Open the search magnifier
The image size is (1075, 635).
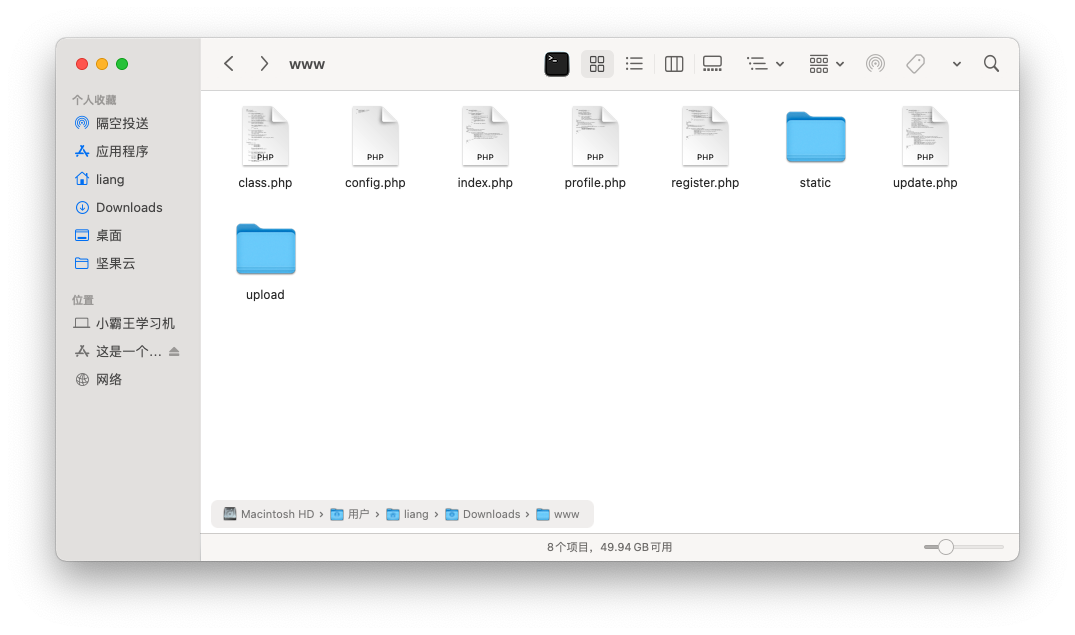click(x=991, y=64)
